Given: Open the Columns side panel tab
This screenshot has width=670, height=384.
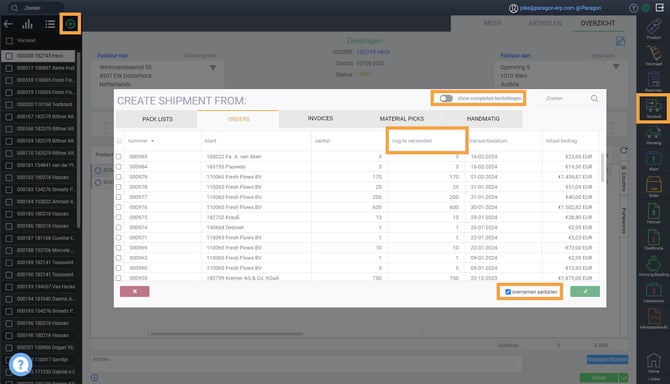Looking at the screenshot, I should (623, 179).
